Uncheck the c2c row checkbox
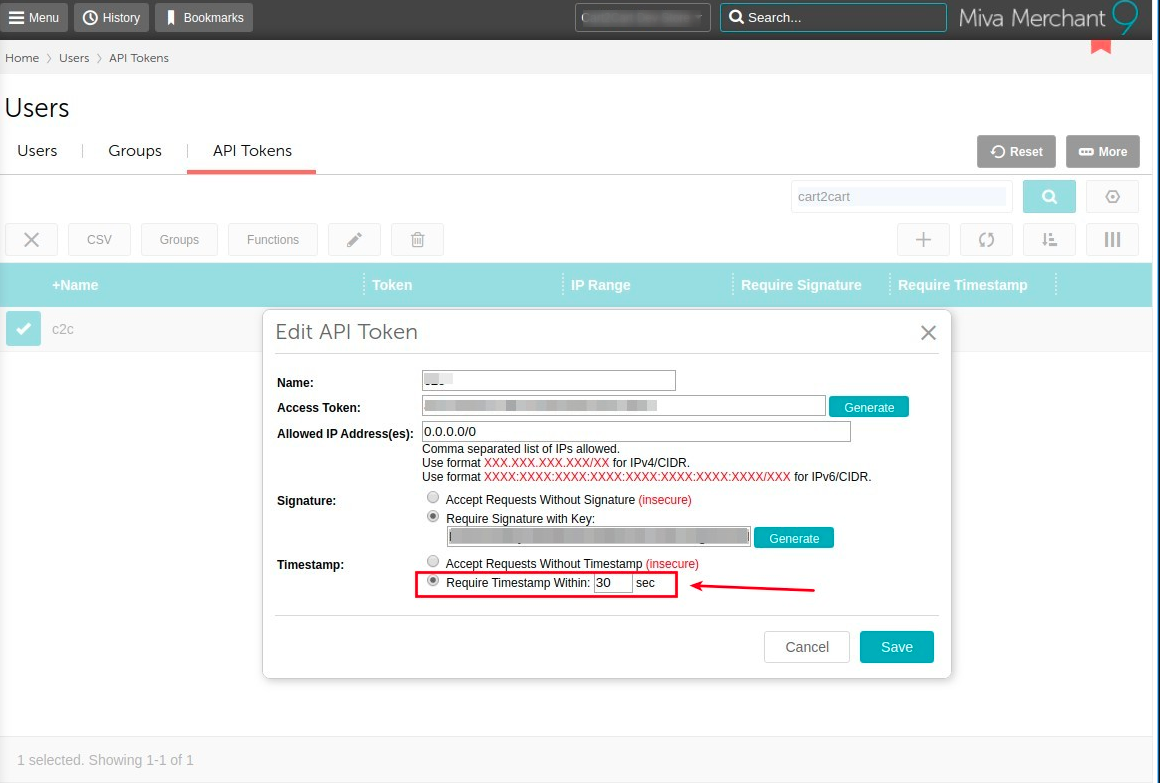Viewport: 1160px width, 783px height. point(23,328)
